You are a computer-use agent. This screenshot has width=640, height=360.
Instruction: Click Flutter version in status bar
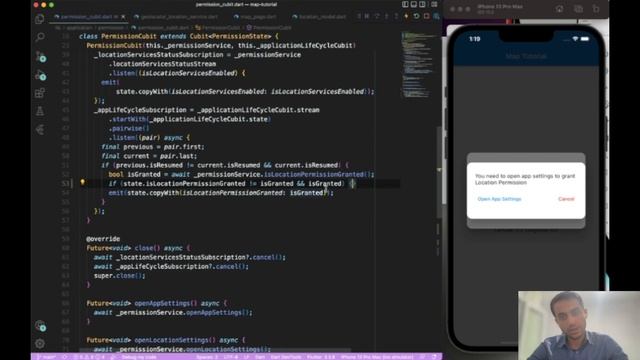tap(321, 357)
